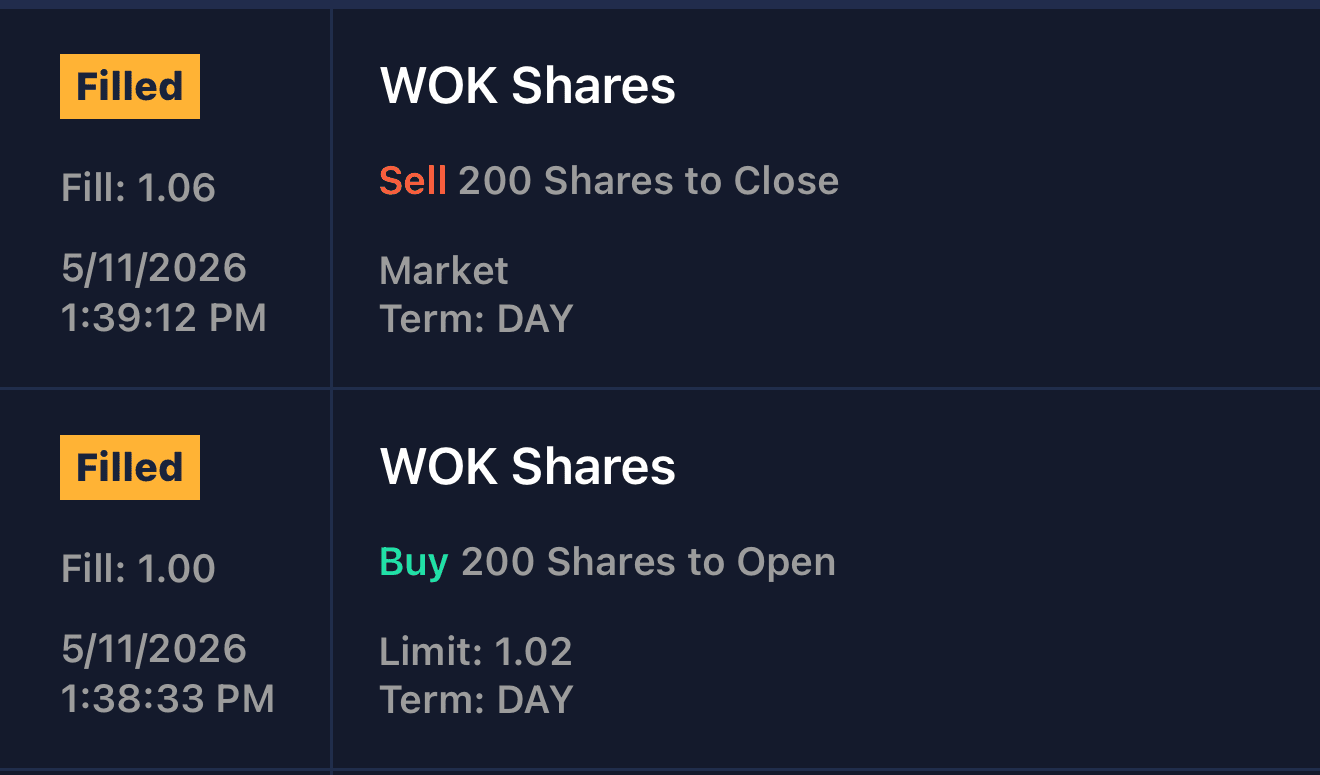This screenshot has width=1320, height=775.
Task: Click the Market order type label
Action: click(444, 271)
